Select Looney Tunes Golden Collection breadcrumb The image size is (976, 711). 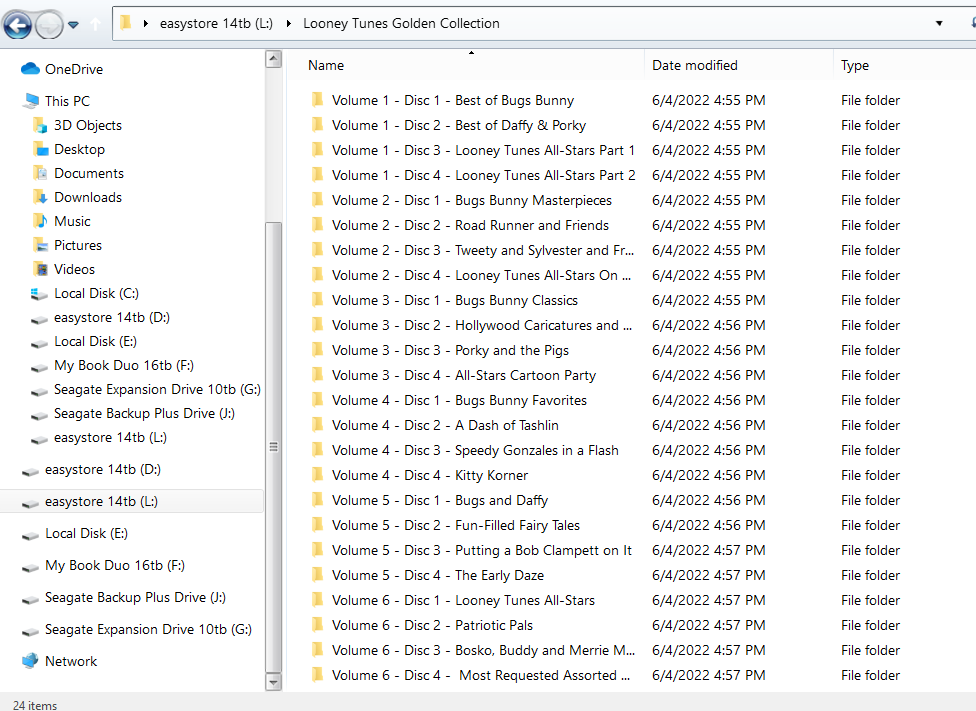coord(401,24)
